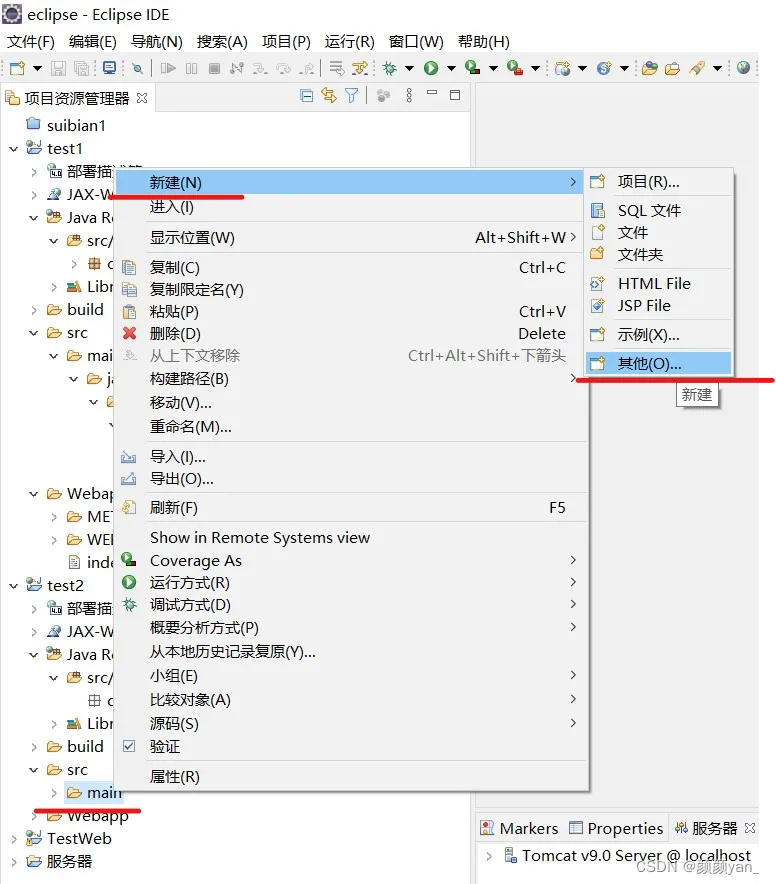This screenshot has width=776, height=884.
Task: Collapse the test2 project node
Action: (14, 586)
